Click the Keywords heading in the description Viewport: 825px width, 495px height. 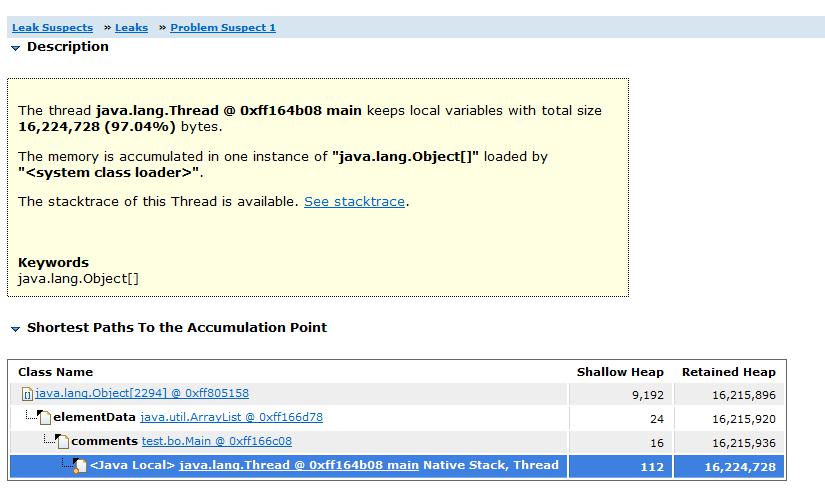(x=53, y=263)
